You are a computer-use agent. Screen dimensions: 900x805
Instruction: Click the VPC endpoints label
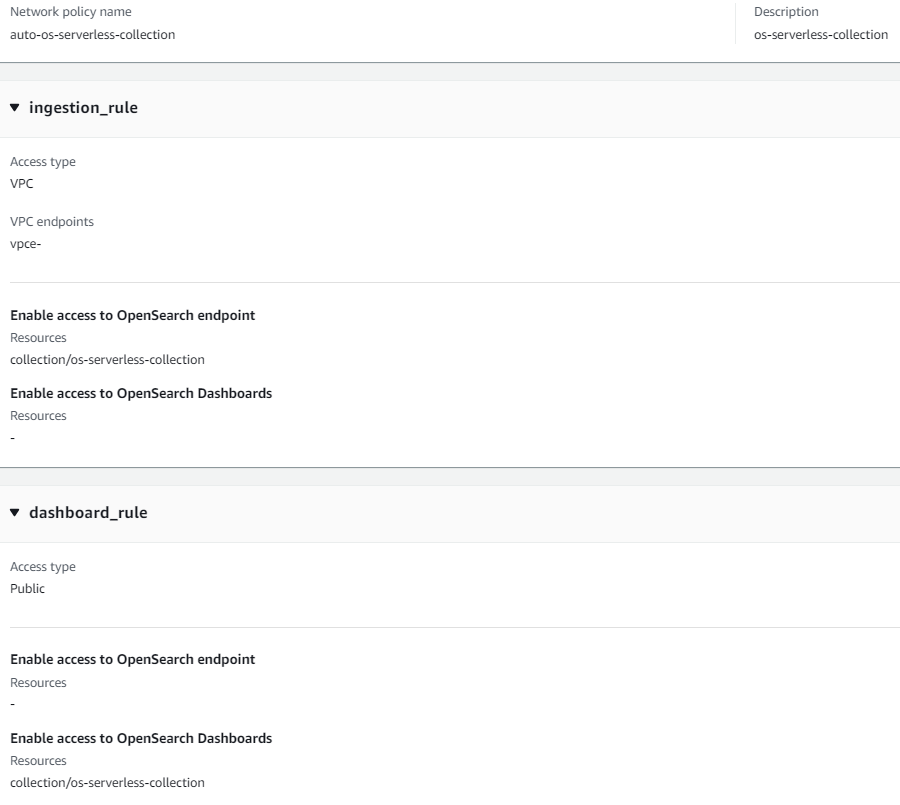click(52, 222)
